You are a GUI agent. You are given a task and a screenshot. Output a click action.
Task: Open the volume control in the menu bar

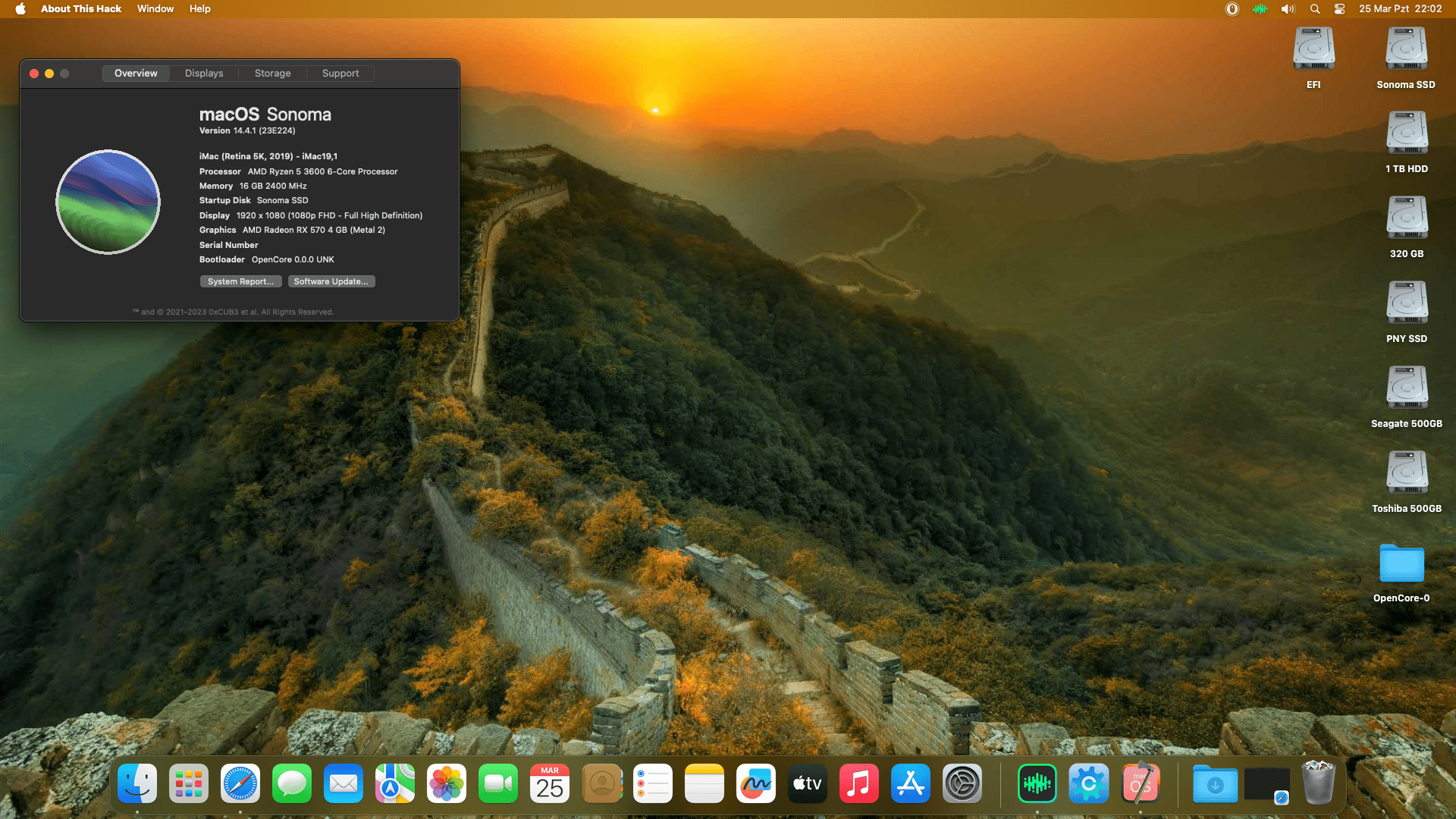[1288, 9]
